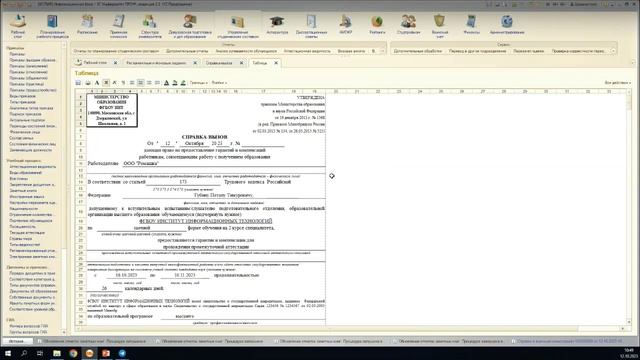Close the Таблица tab
The width and height of the screenshot is (640, 360).
point(276,63)
